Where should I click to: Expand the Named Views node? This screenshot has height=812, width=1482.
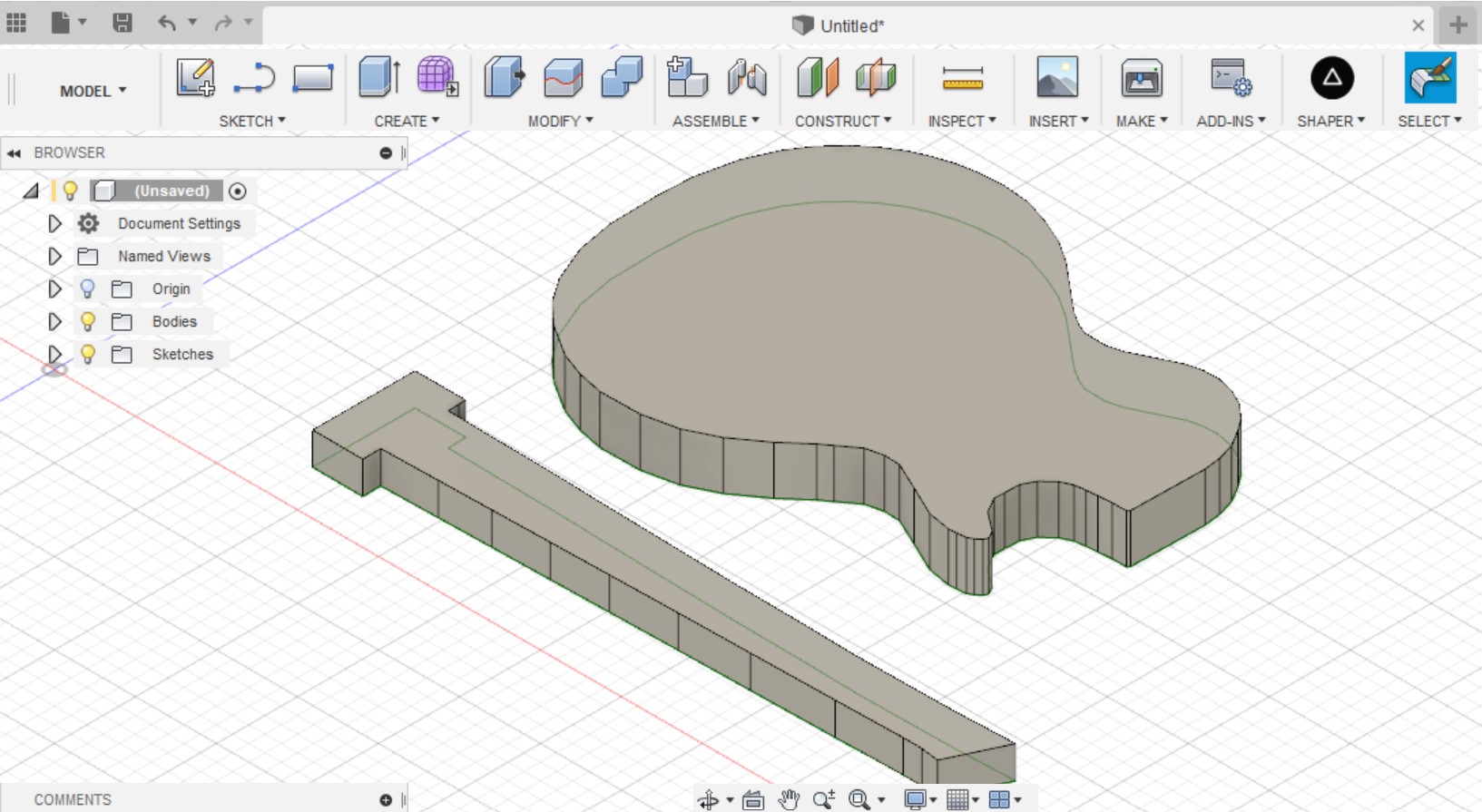54,256
